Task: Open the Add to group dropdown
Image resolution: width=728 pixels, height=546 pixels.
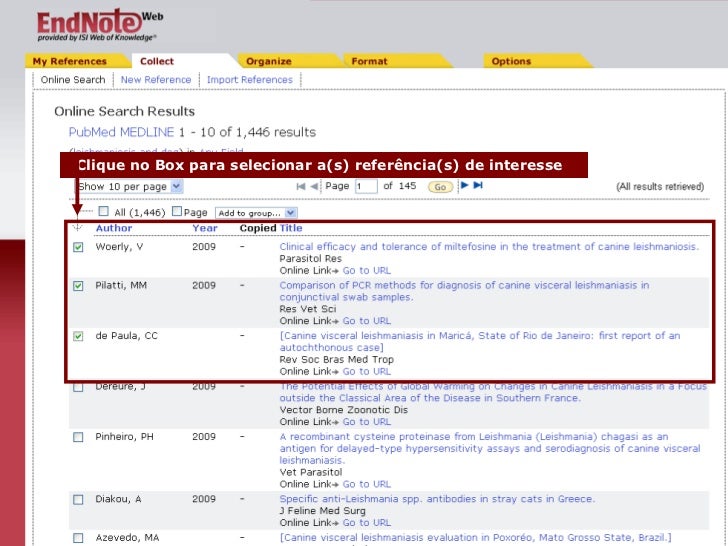Action: point(256,213)
